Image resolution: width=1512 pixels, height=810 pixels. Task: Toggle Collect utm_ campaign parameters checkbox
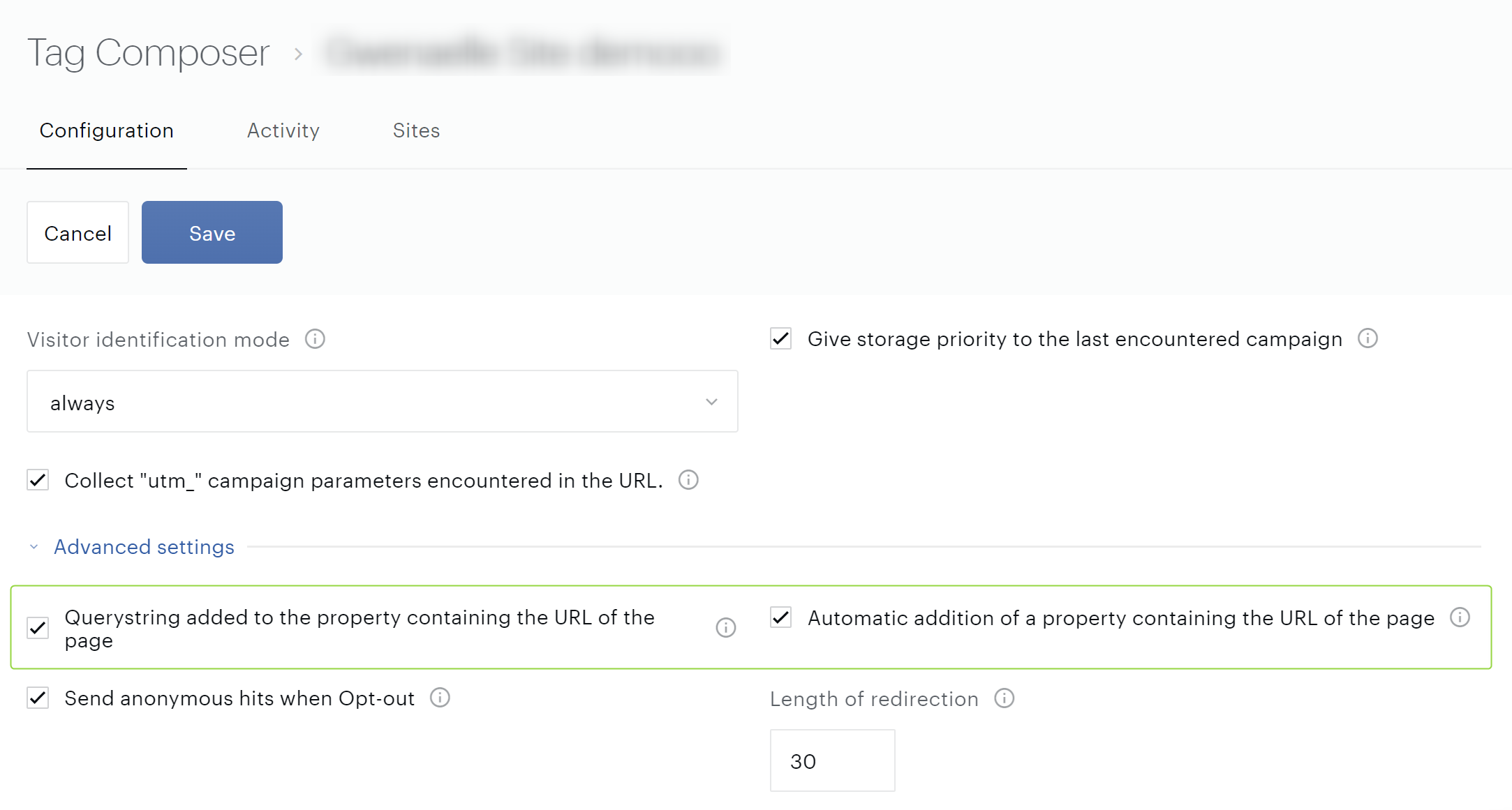(38, 480)
